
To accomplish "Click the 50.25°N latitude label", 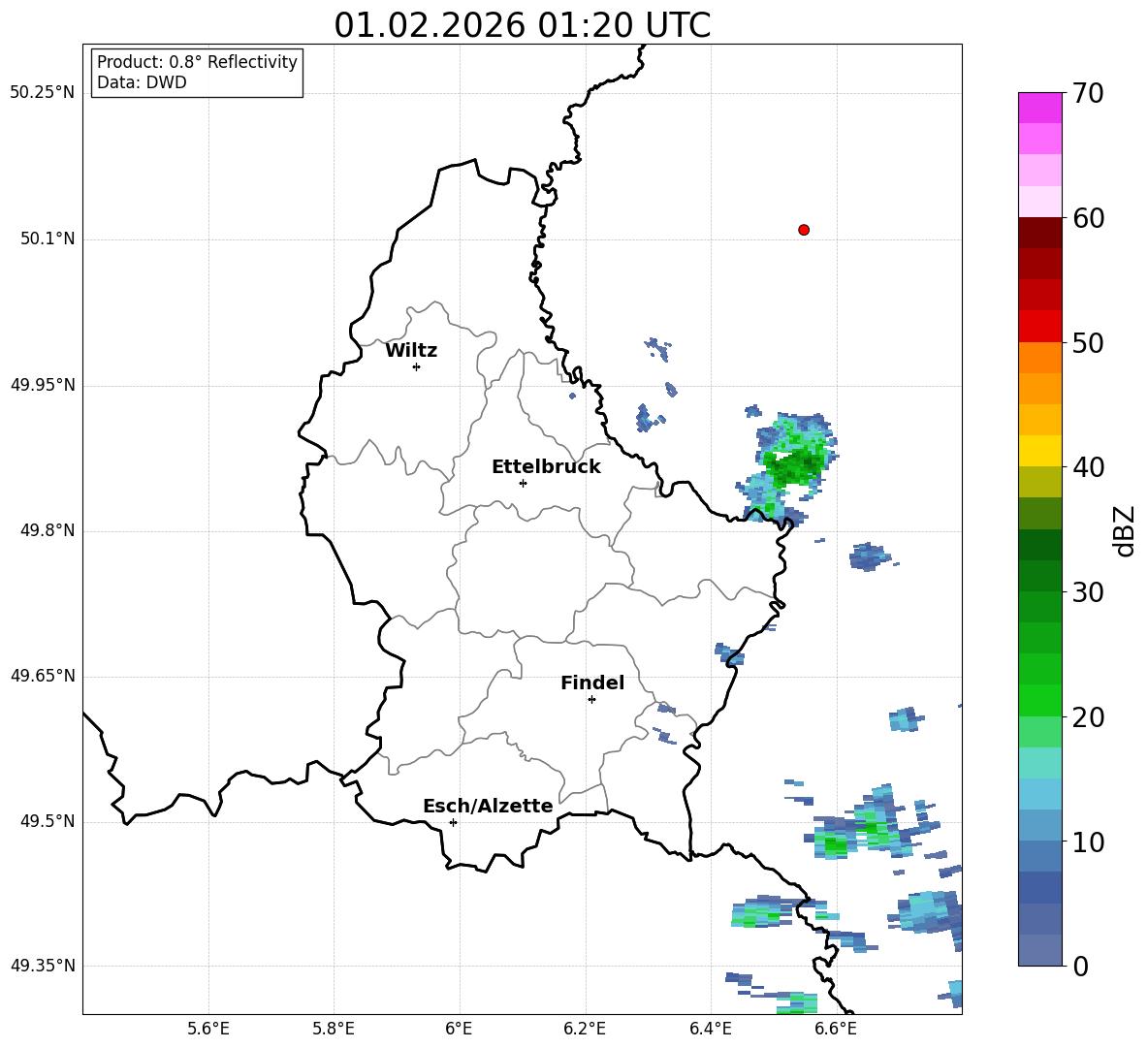I will click(43, 93).
